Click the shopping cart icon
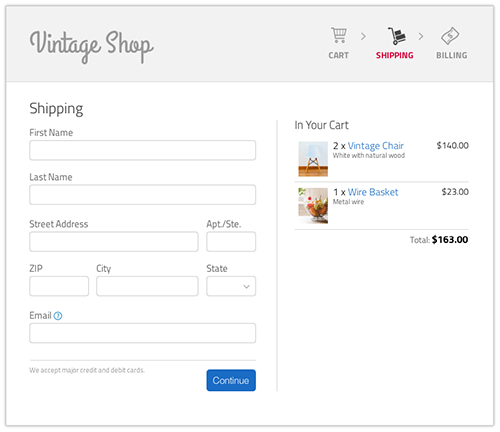The height and width of the screenshot is (432, 500). pos(339,35)
